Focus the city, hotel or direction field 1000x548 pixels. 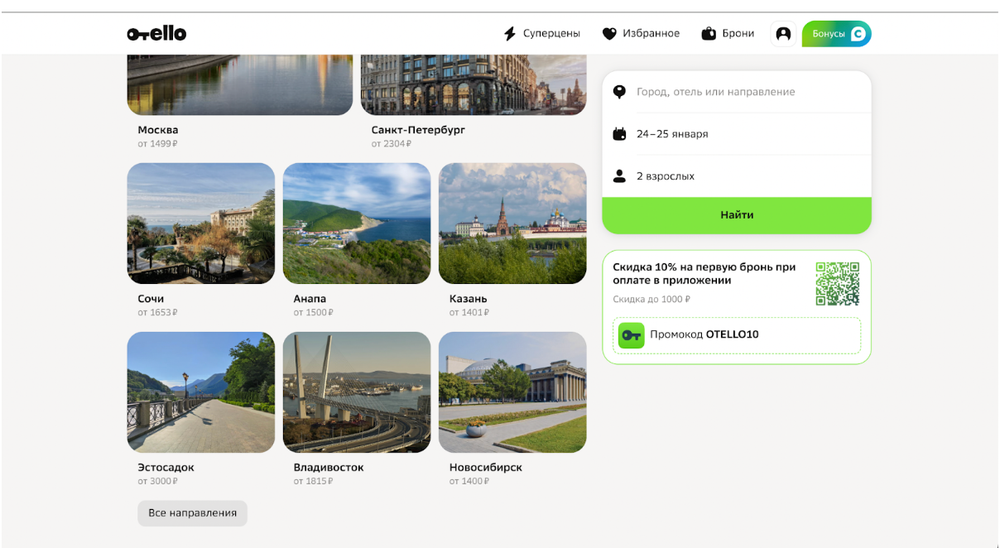click(737, 92)
